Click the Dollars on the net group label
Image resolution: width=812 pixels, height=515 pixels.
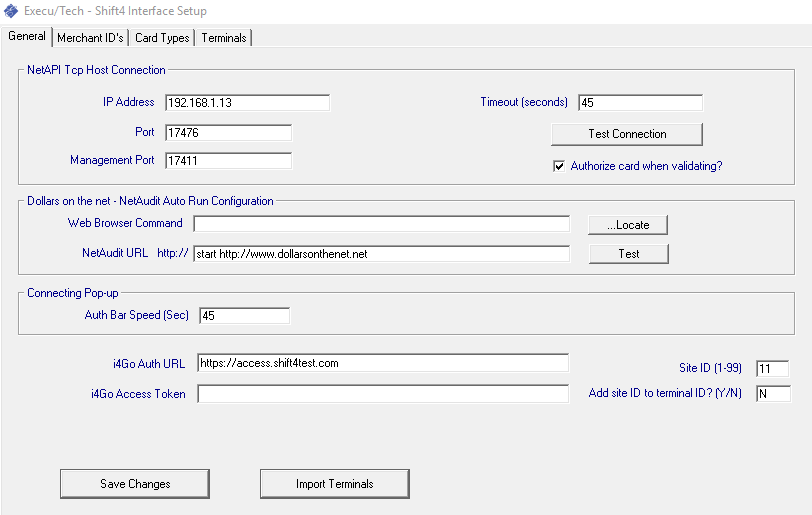[150, 201]
